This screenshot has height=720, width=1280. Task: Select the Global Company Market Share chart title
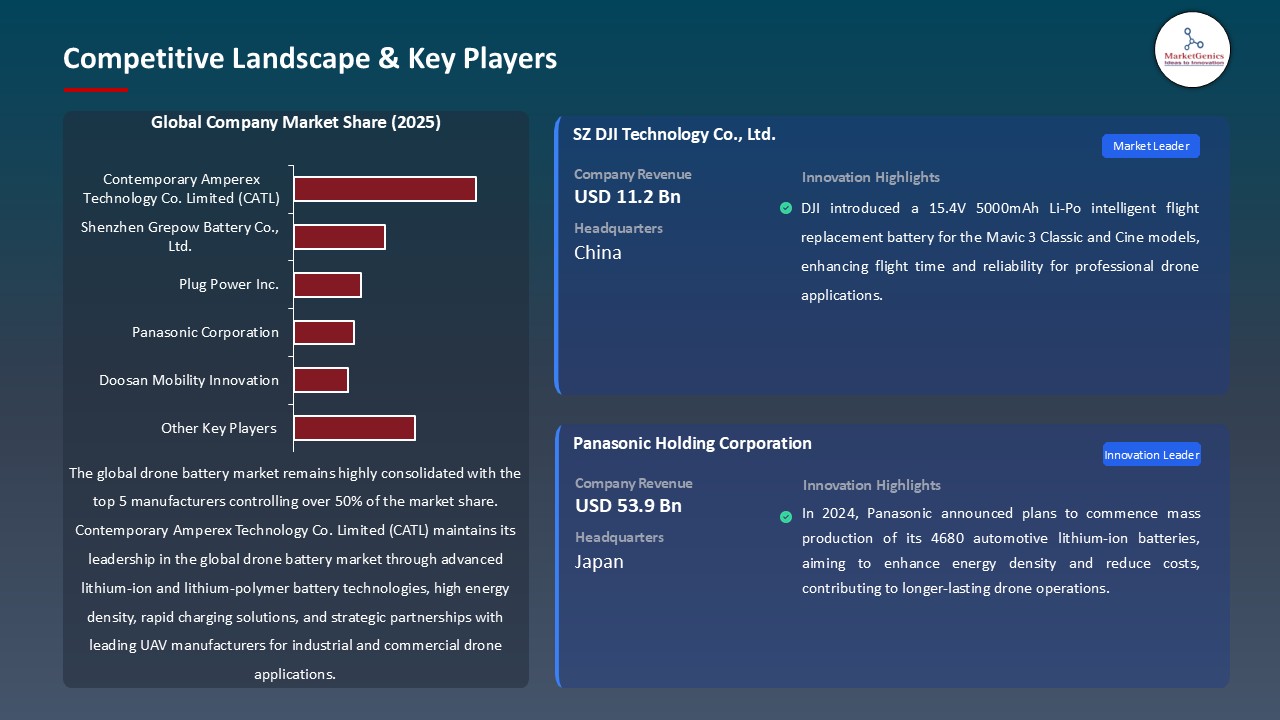(x=296, y=123)
